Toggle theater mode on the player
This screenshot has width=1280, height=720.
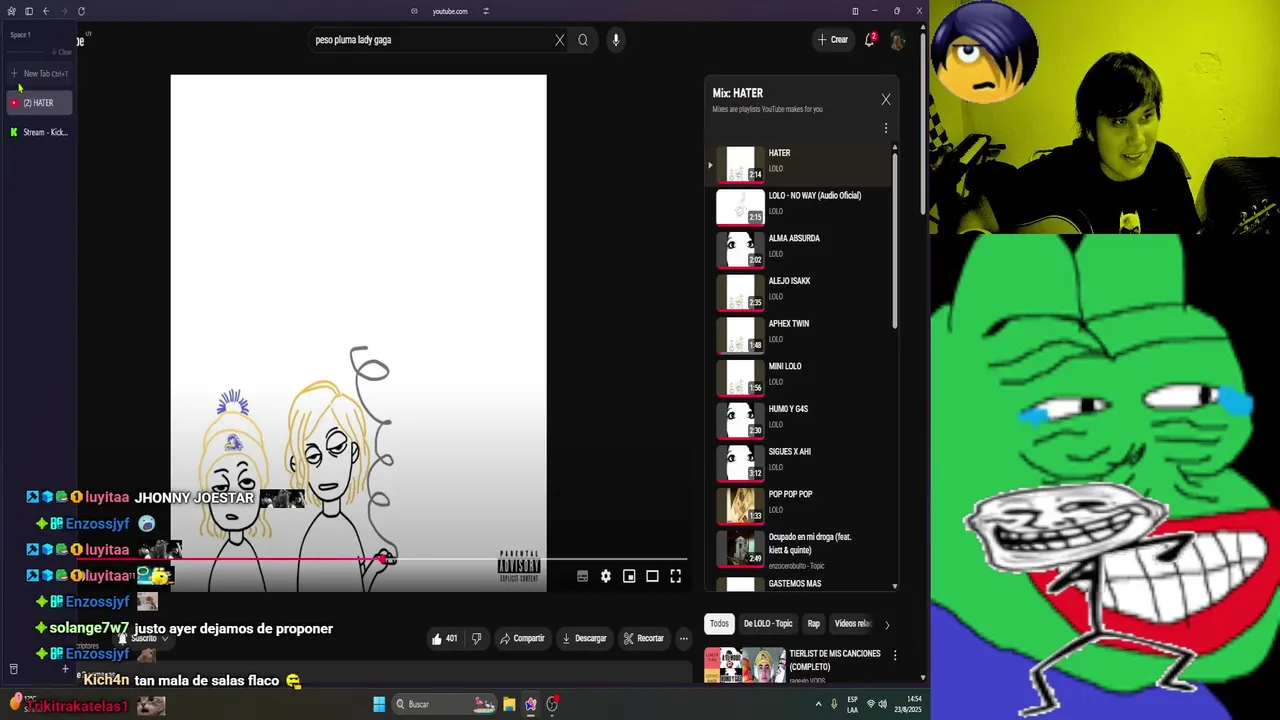(x=652, y=576)
